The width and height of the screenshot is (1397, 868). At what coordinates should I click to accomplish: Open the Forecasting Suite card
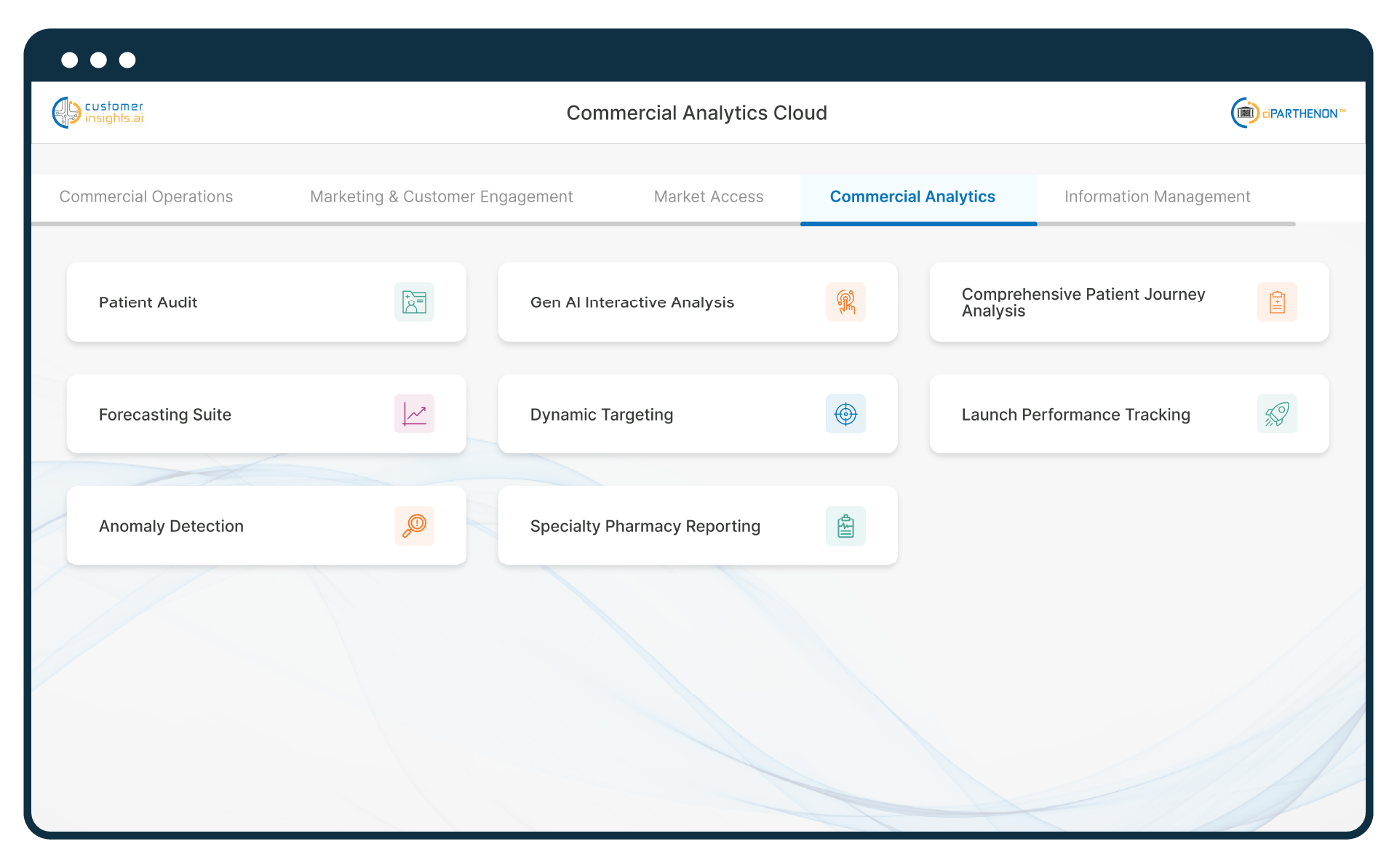(x=218, y=413)
